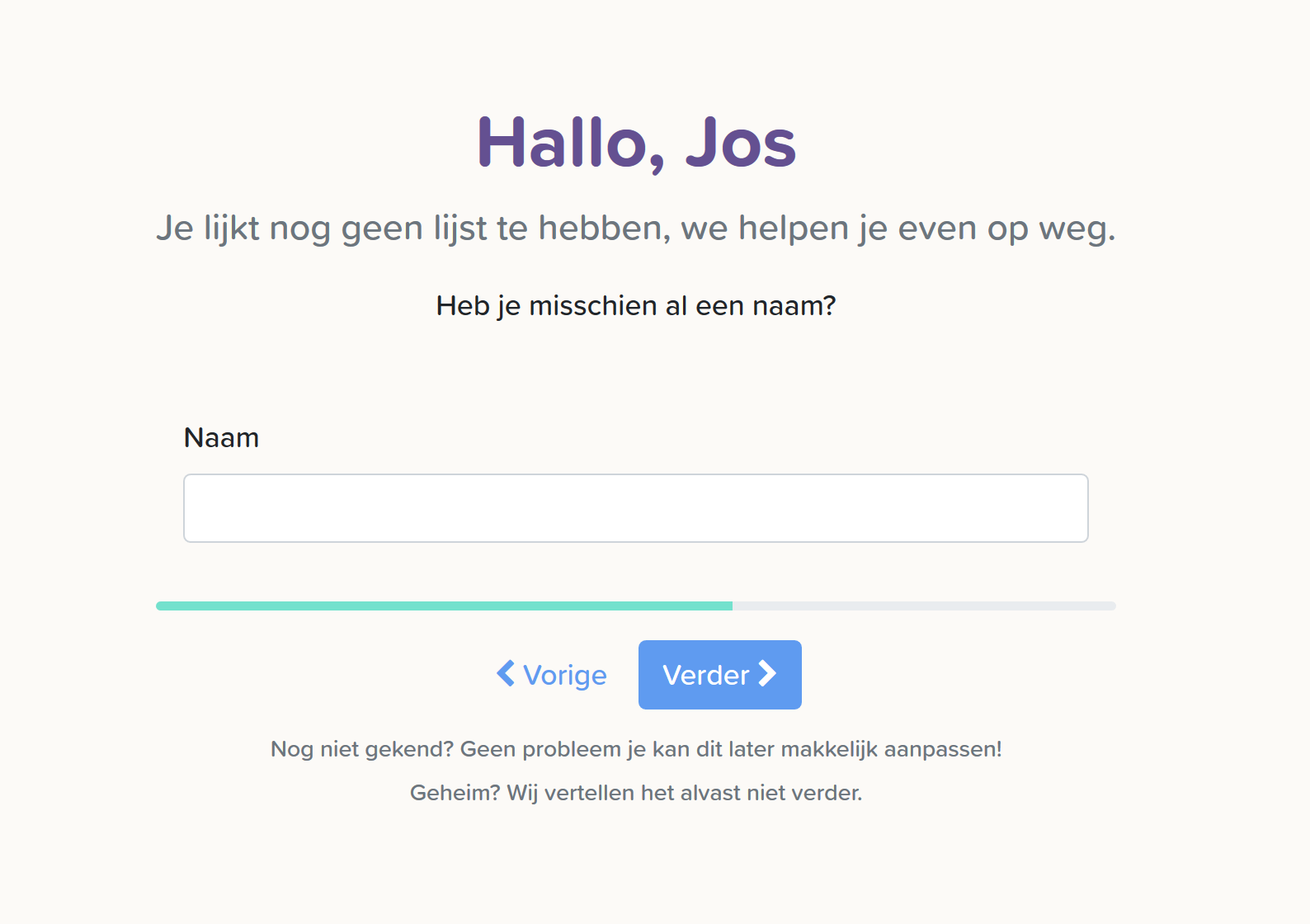The image size is (1310, 924).
Task: Click the word "Hallo" in the title
Action: tap(571, 143)
